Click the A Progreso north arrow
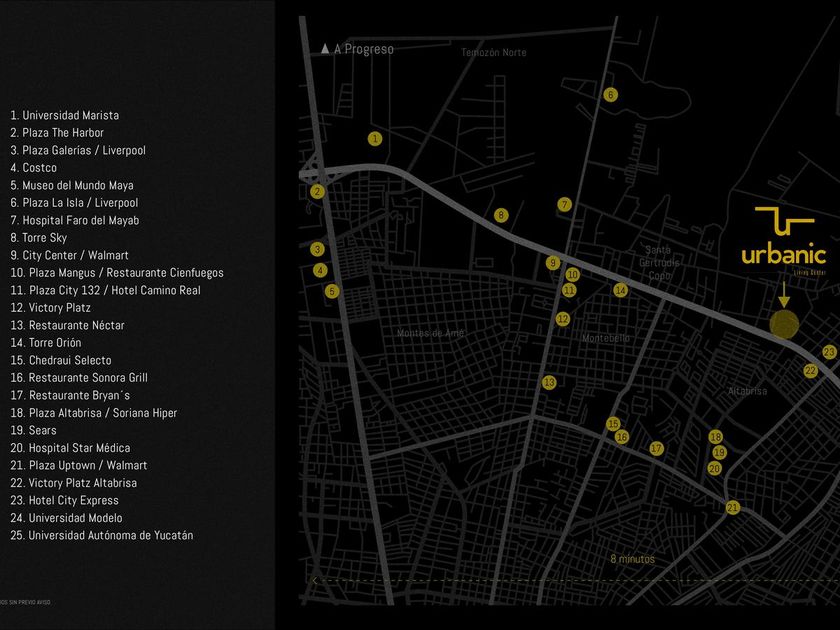This screenshot has width=840, height=630. [x=325, y=49]
